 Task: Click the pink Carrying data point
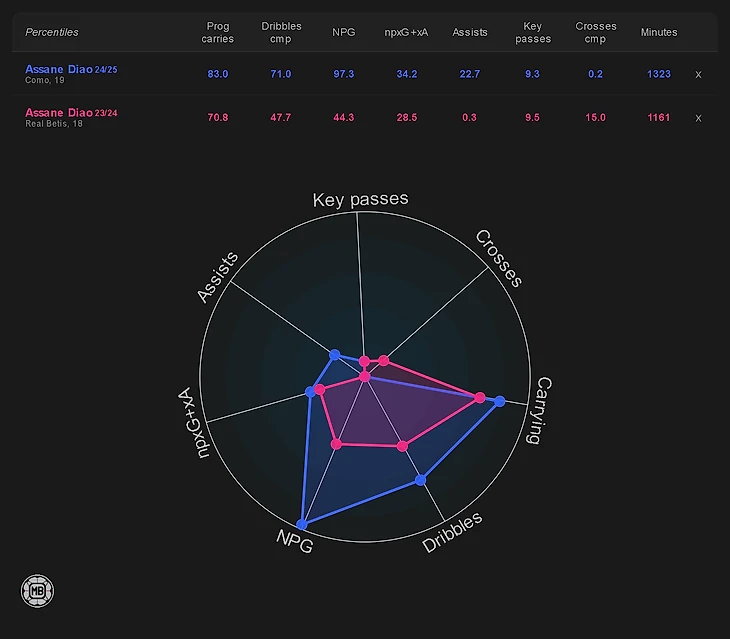click(x=480, y=397)
